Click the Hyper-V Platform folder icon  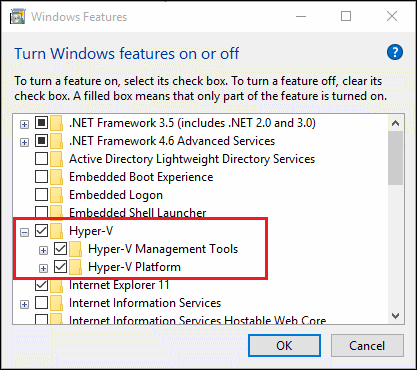point(76,267)
